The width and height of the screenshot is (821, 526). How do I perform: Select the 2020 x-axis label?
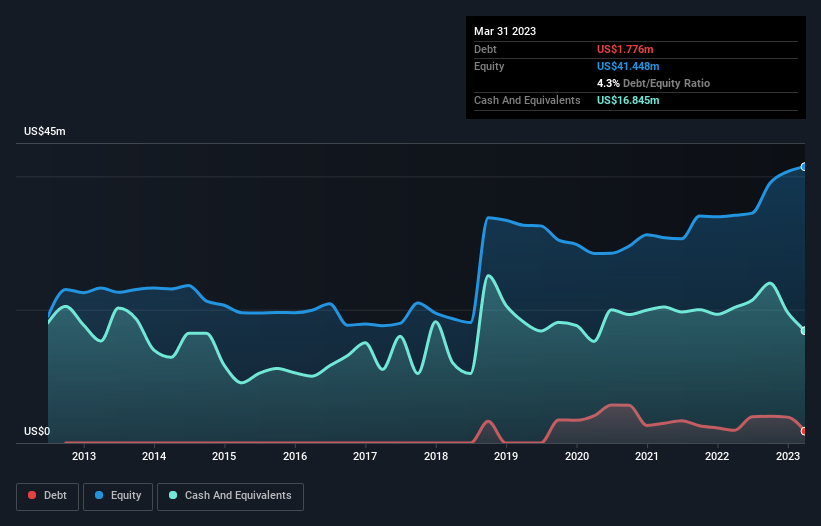(576, 456)
